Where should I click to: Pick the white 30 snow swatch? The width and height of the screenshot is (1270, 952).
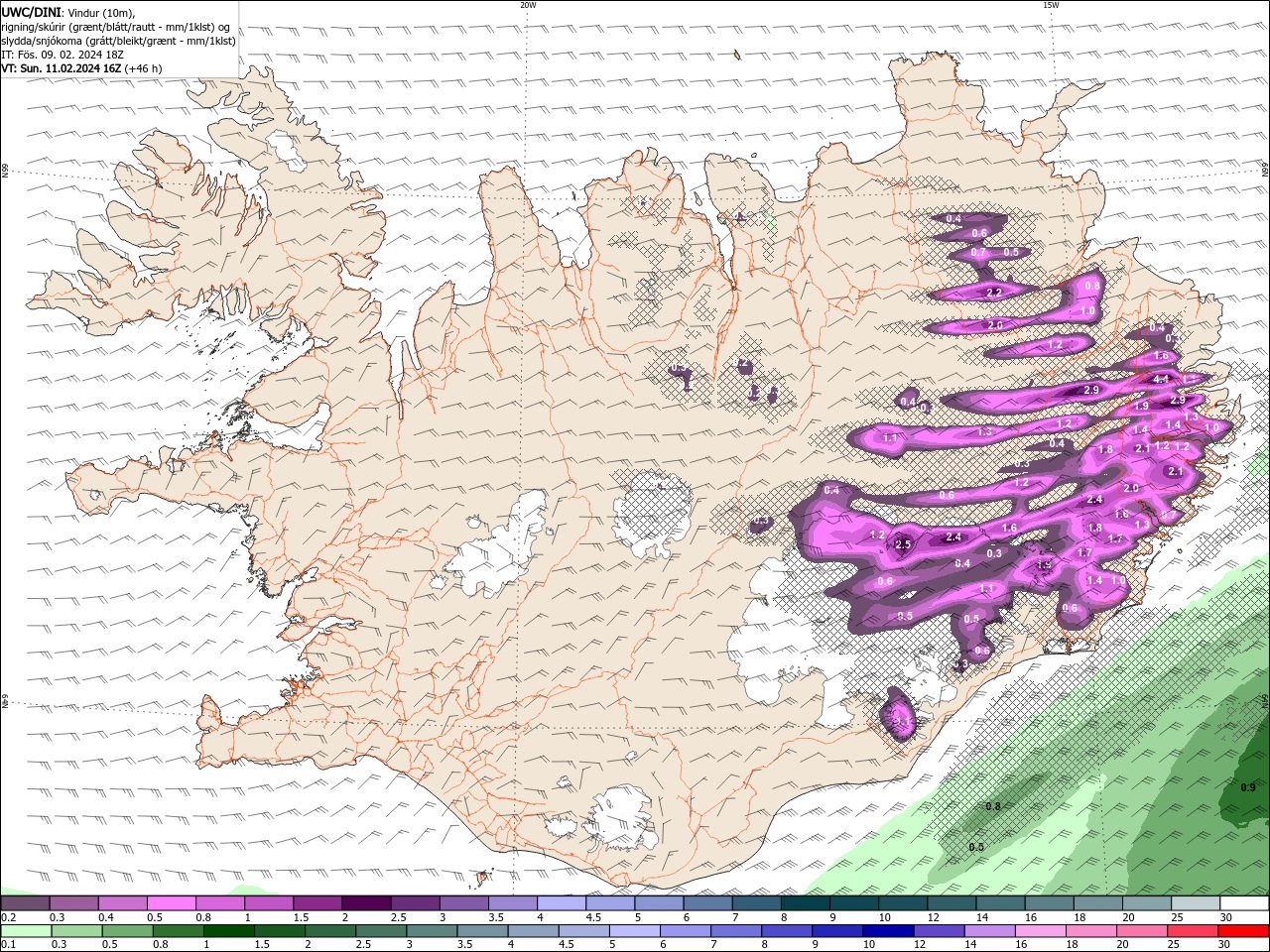click(x=1243, y=903)
